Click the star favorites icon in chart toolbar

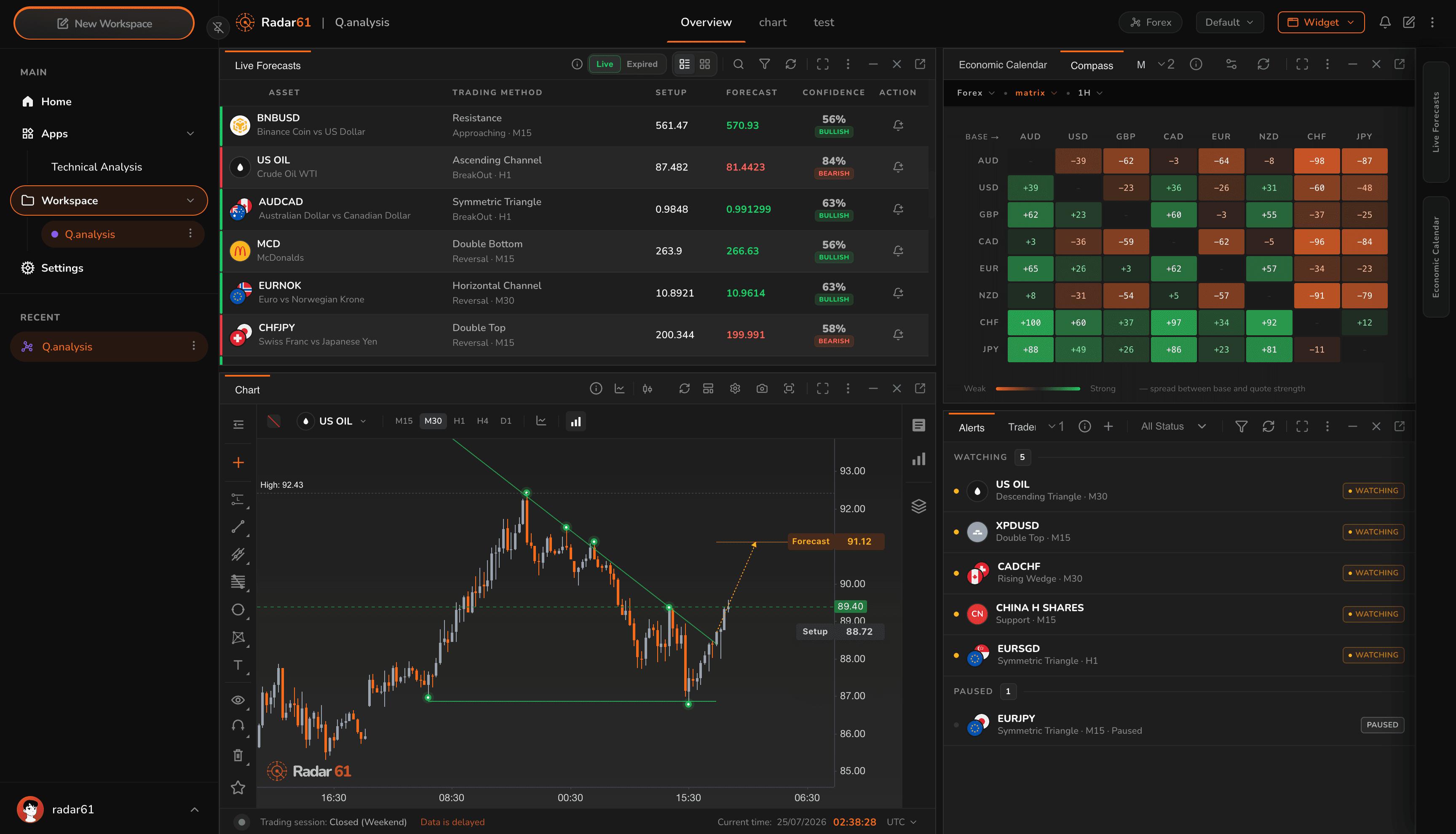[238, 788]
